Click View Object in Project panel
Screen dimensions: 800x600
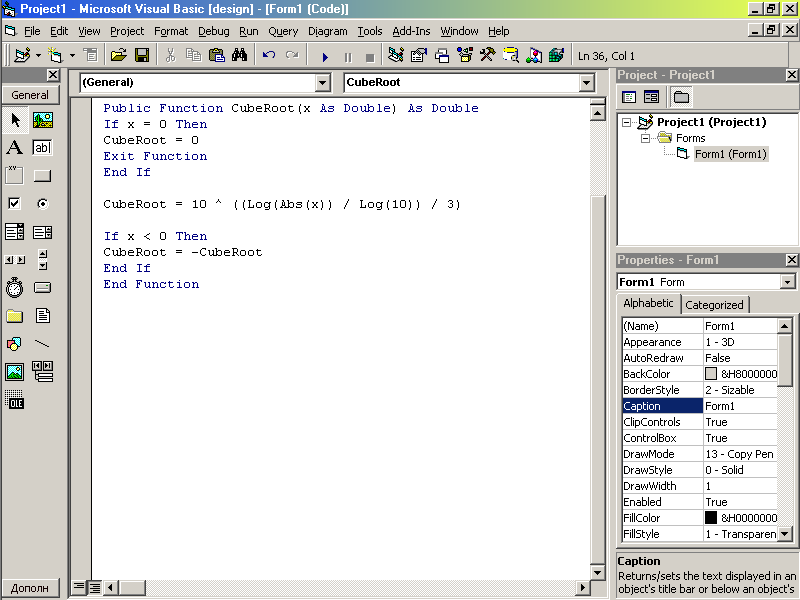coord(652,97)
